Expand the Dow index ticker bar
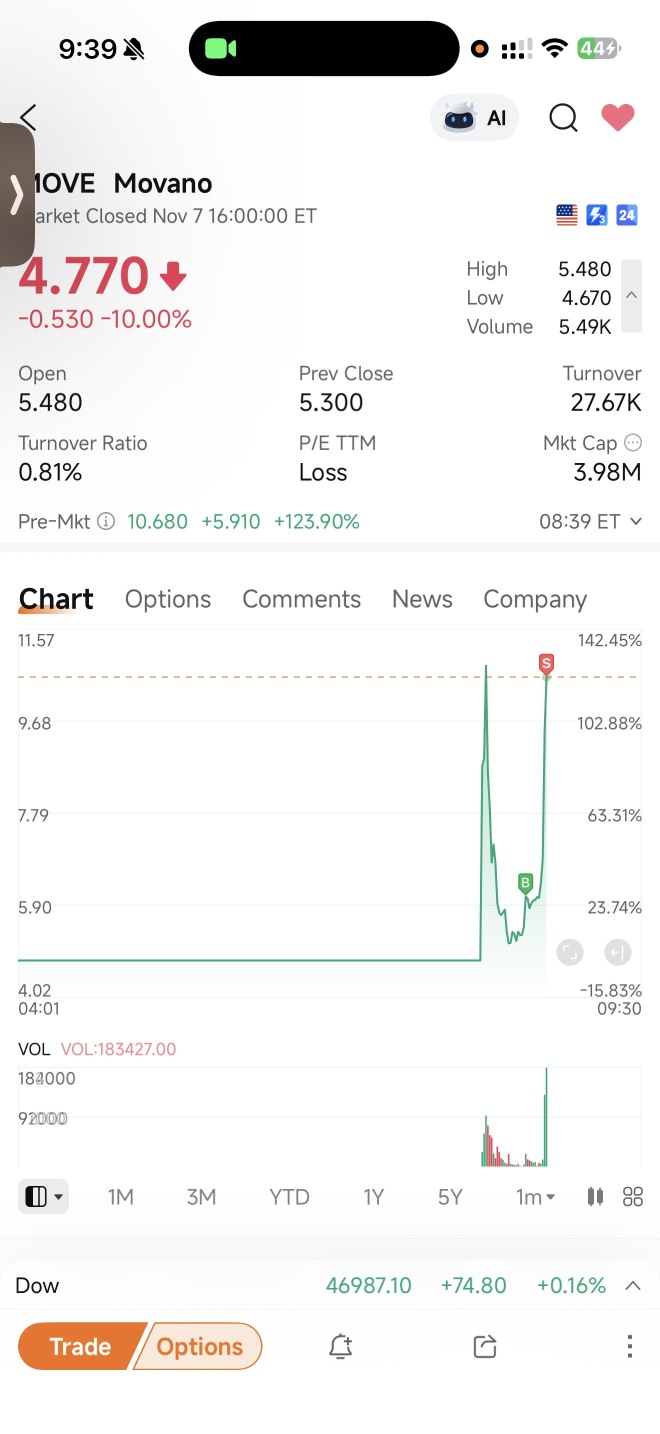The width and height of the screenshot is (660, 1434). pyautogui.click(x=632, y=1286)
